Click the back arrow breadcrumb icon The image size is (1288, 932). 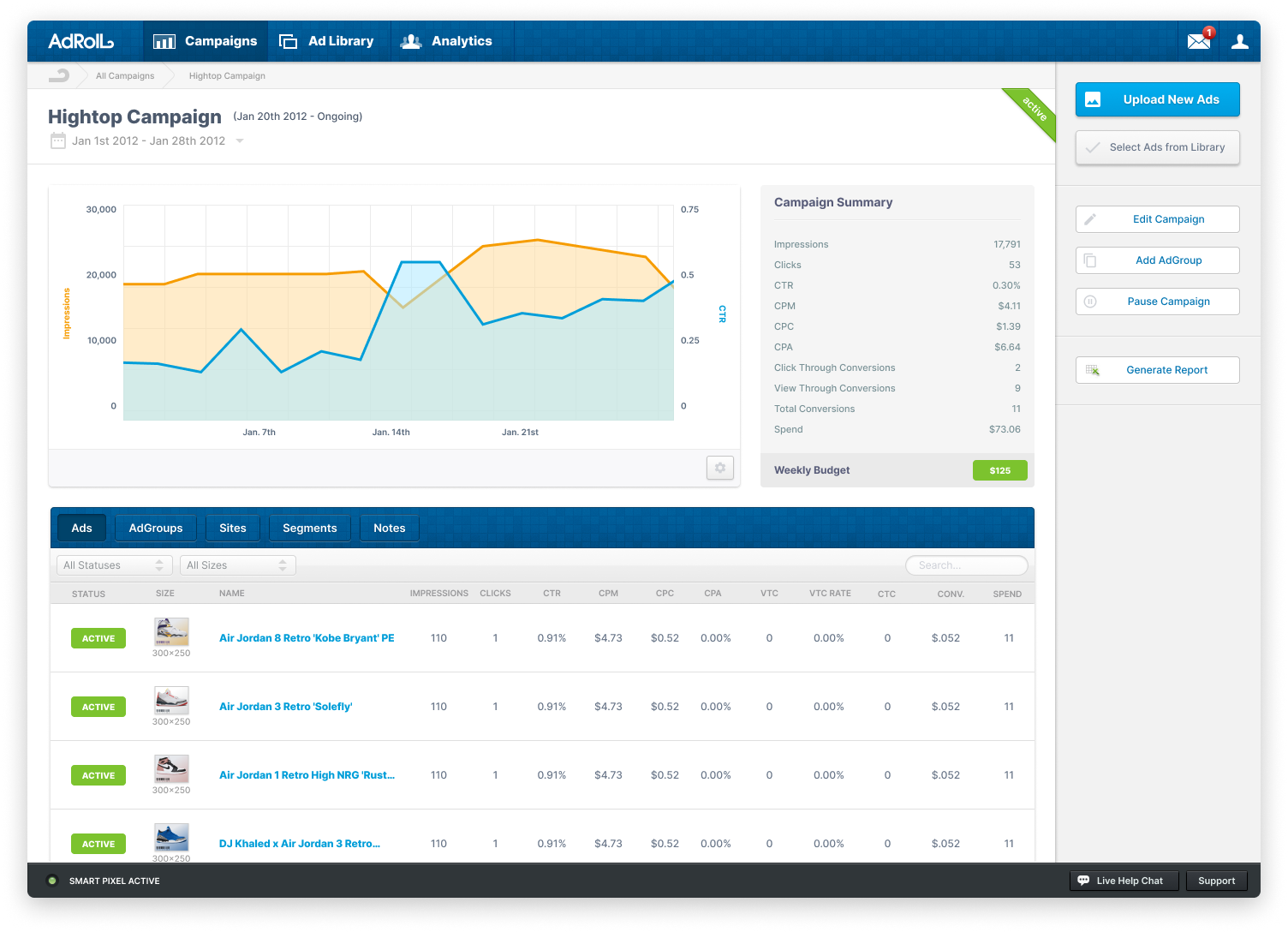(x=59, y=75)
